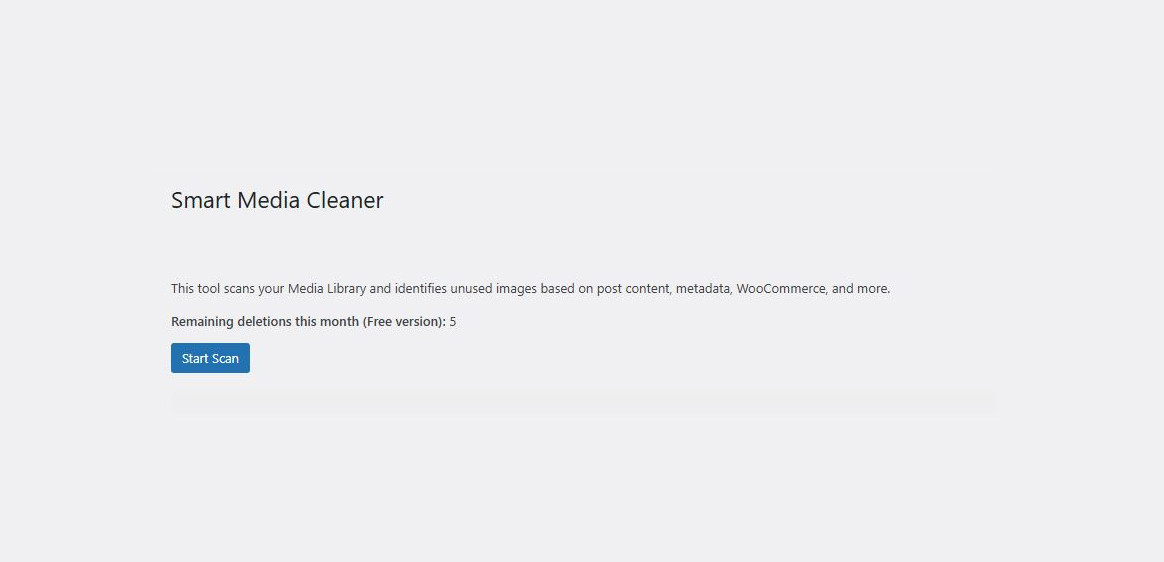Click 'unused images' in the description

(493, 289)
